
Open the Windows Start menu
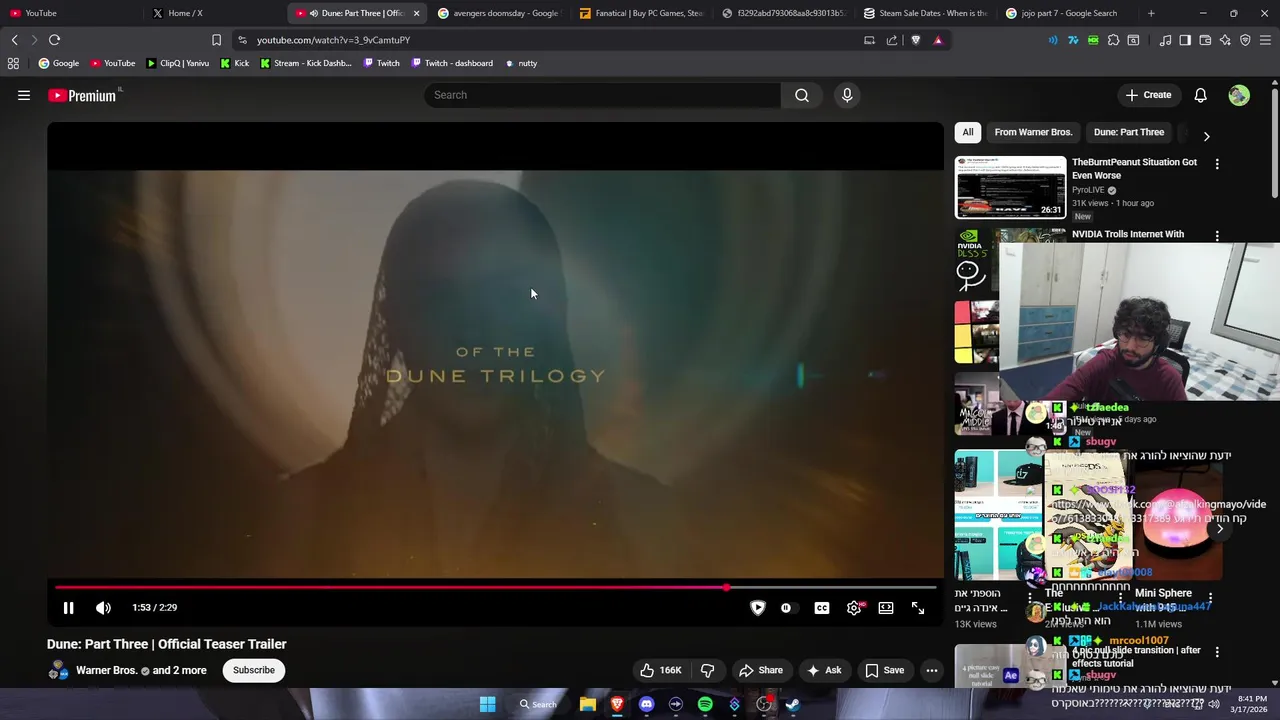tap(487, 704)
